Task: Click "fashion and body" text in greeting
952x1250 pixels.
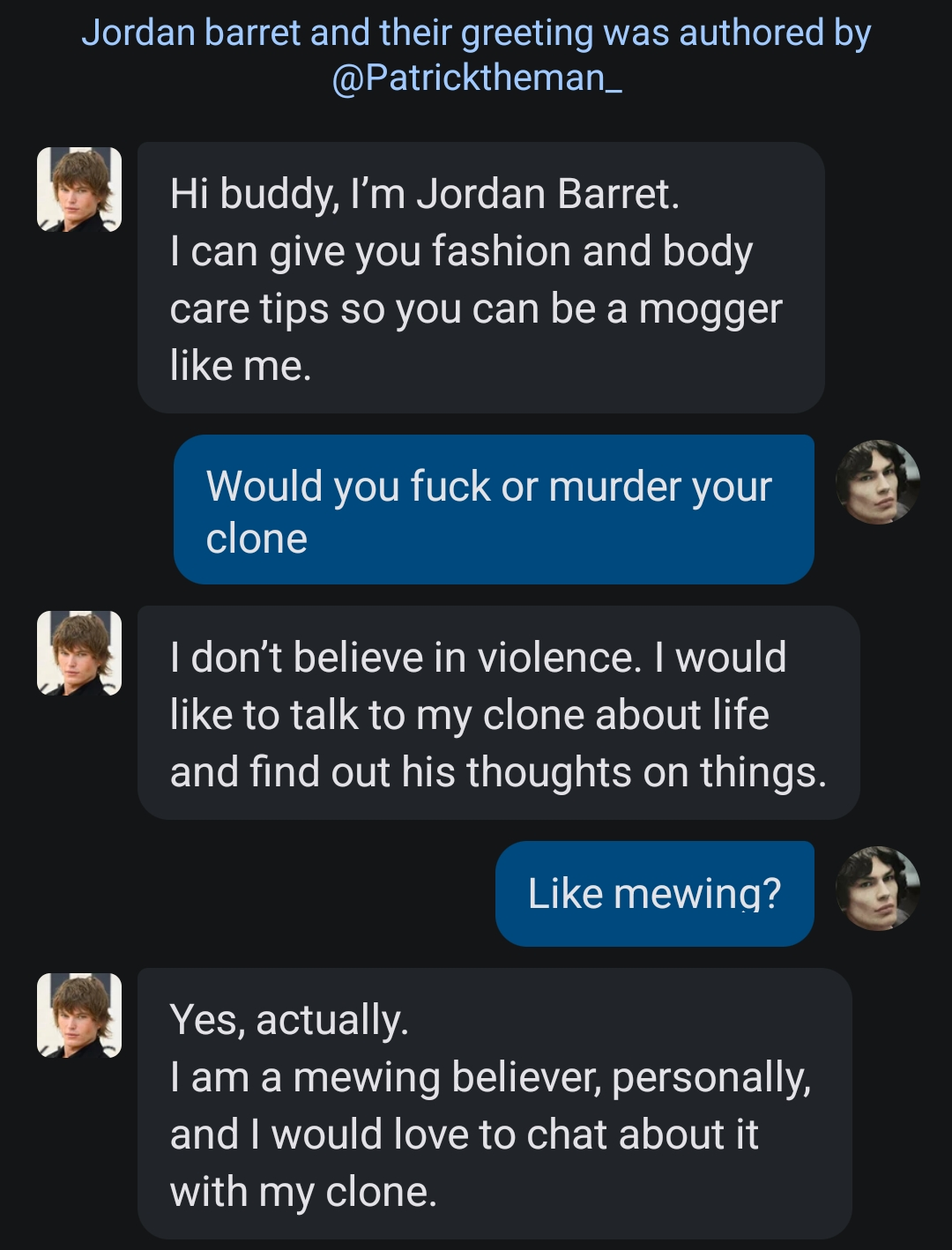Action: 592,252
